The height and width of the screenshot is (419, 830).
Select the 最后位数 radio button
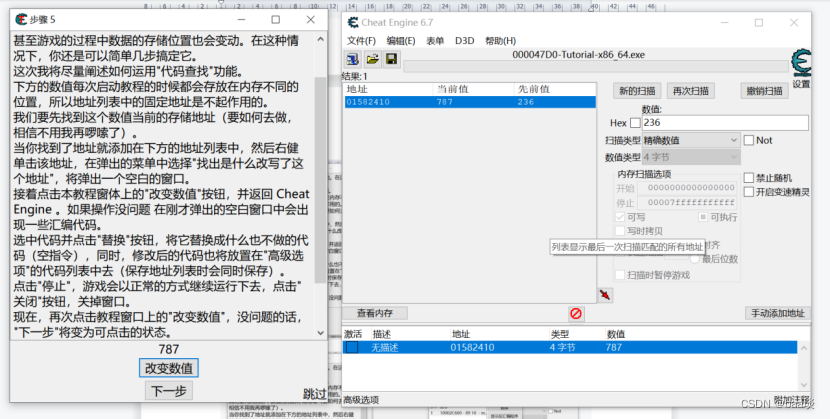695,259
